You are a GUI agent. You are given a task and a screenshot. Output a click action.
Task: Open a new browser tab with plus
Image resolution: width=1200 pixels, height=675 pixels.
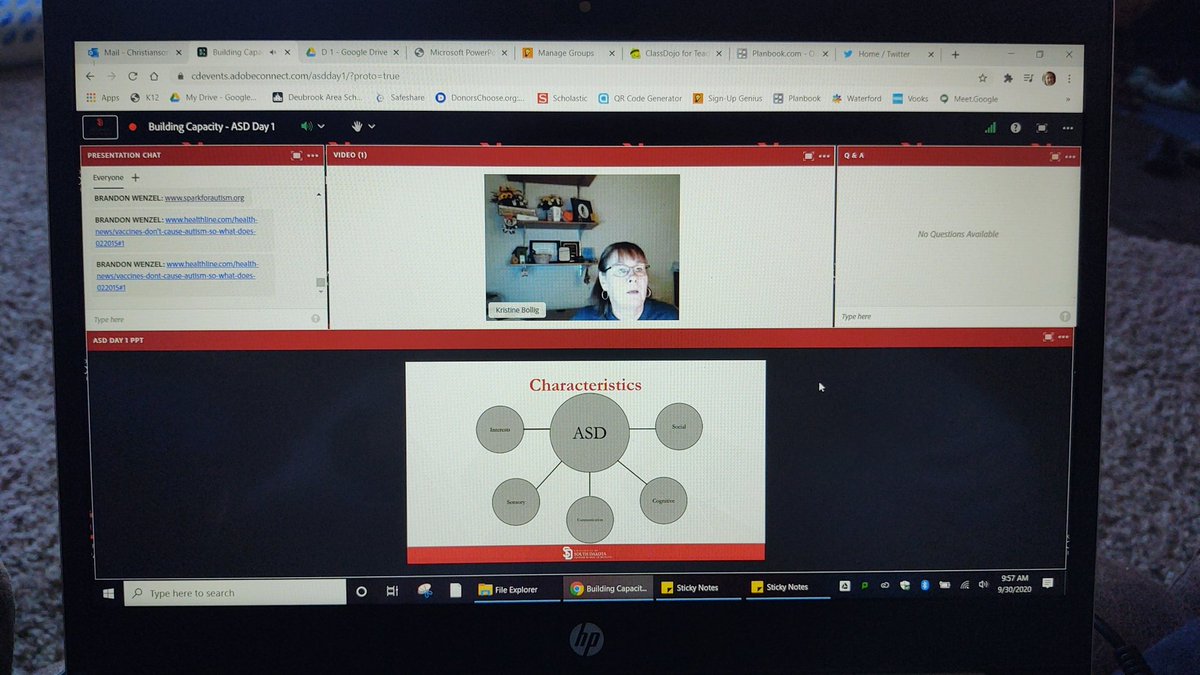click(955, 55)
